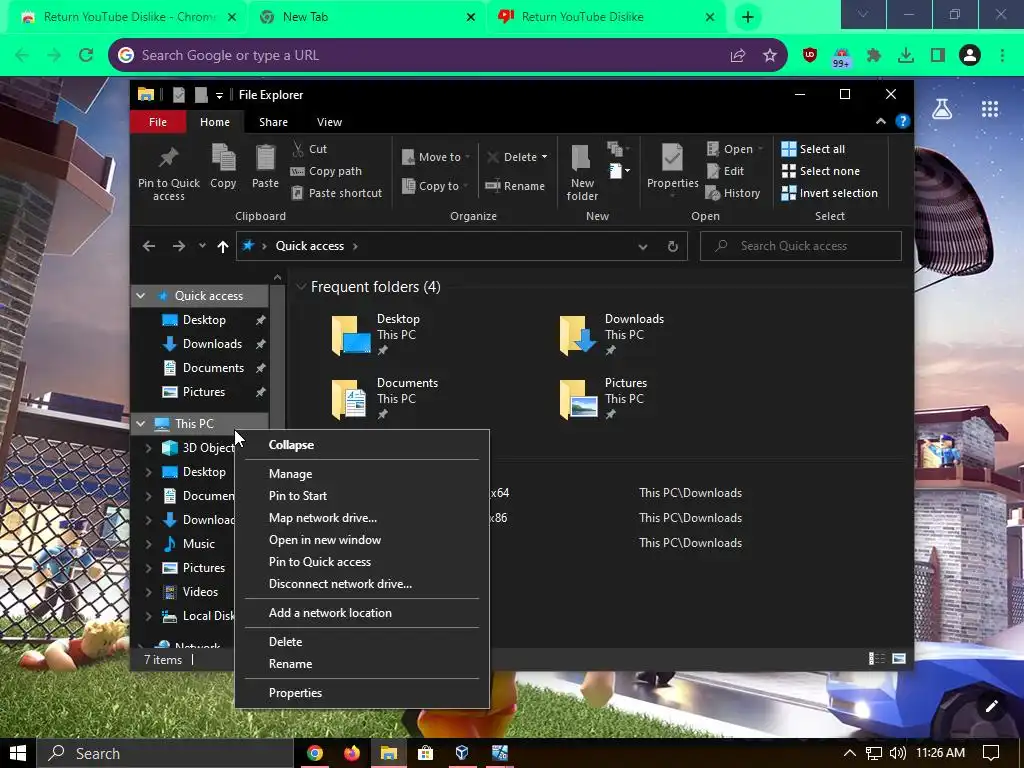Open the uBlock Origin extension icon
The height and width of the screenshot is (768, 1024).
click(x=810, y=56)
